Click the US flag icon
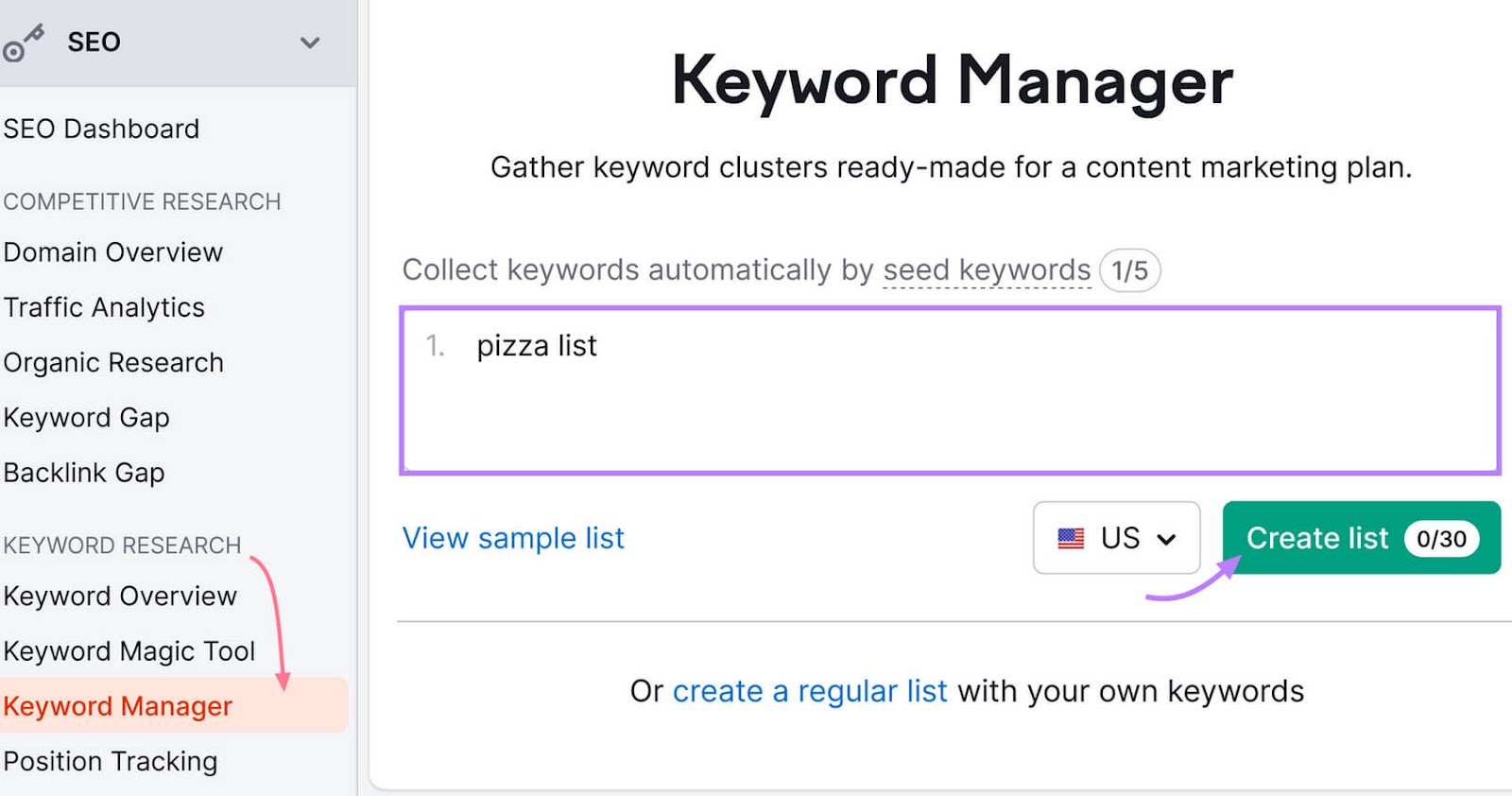The image size is (1512, 796). coord(1071,538)
